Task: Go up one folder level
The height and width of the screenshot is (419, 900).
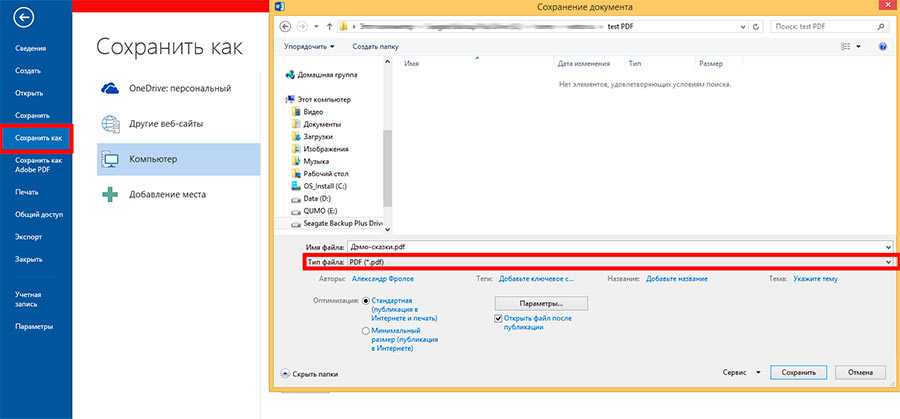Action: click(x=329, y=26)
